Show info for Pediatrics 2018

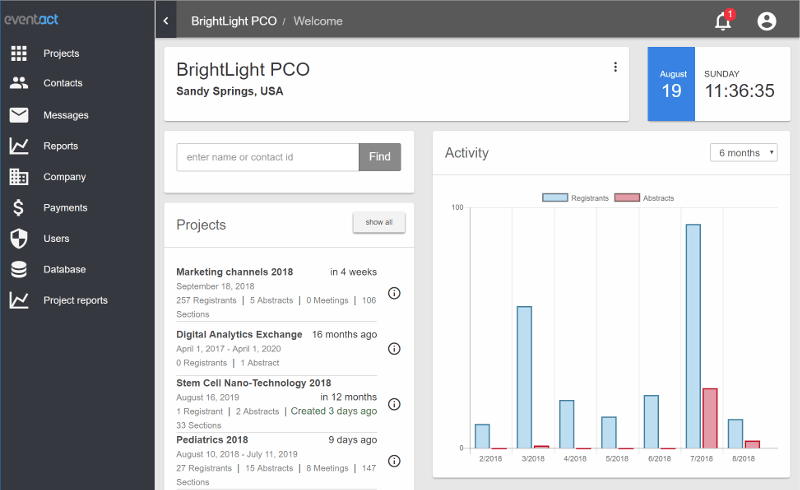pyautogui.click(x=394, y=461)
